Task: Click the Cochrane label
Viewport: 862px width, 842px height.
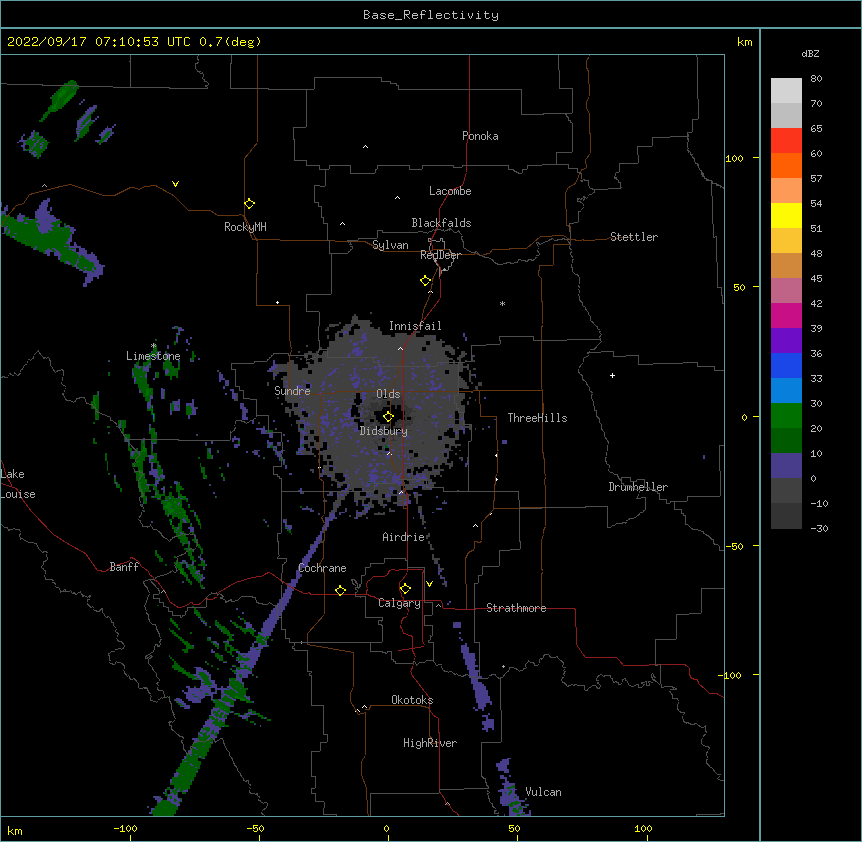Action: click(322, 568)
